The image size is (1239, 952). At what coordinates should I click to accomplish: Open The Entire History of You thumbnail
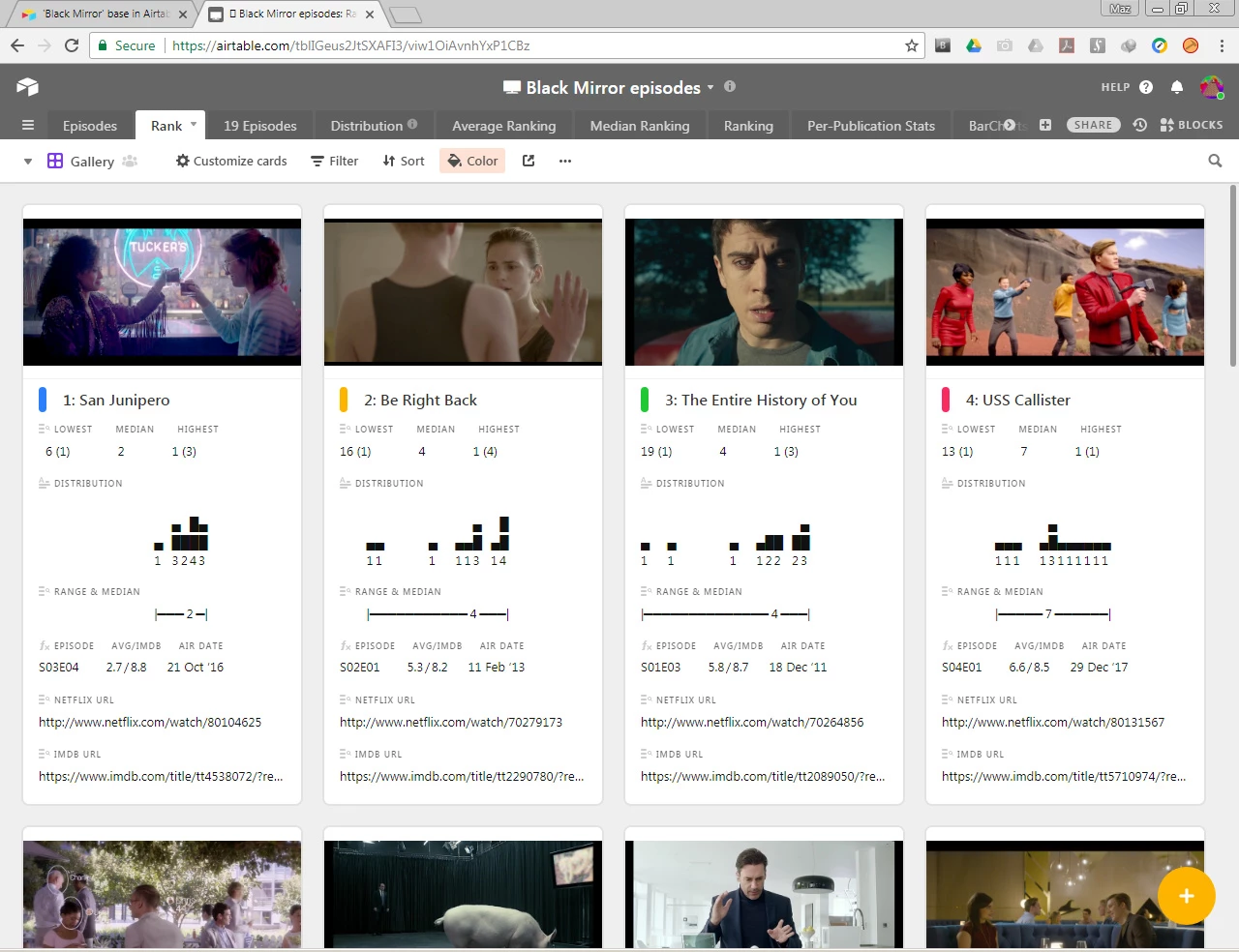coord(764,292)
